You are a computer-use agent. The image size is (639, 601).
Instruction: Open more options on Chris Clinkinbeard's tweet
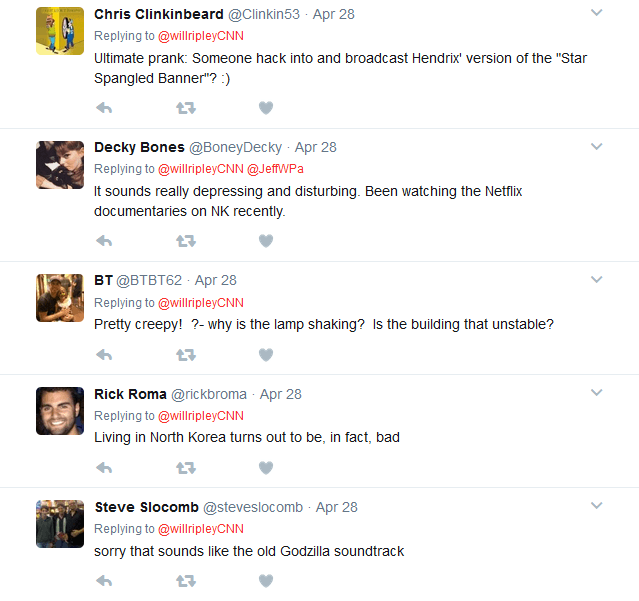coord(597,14)
